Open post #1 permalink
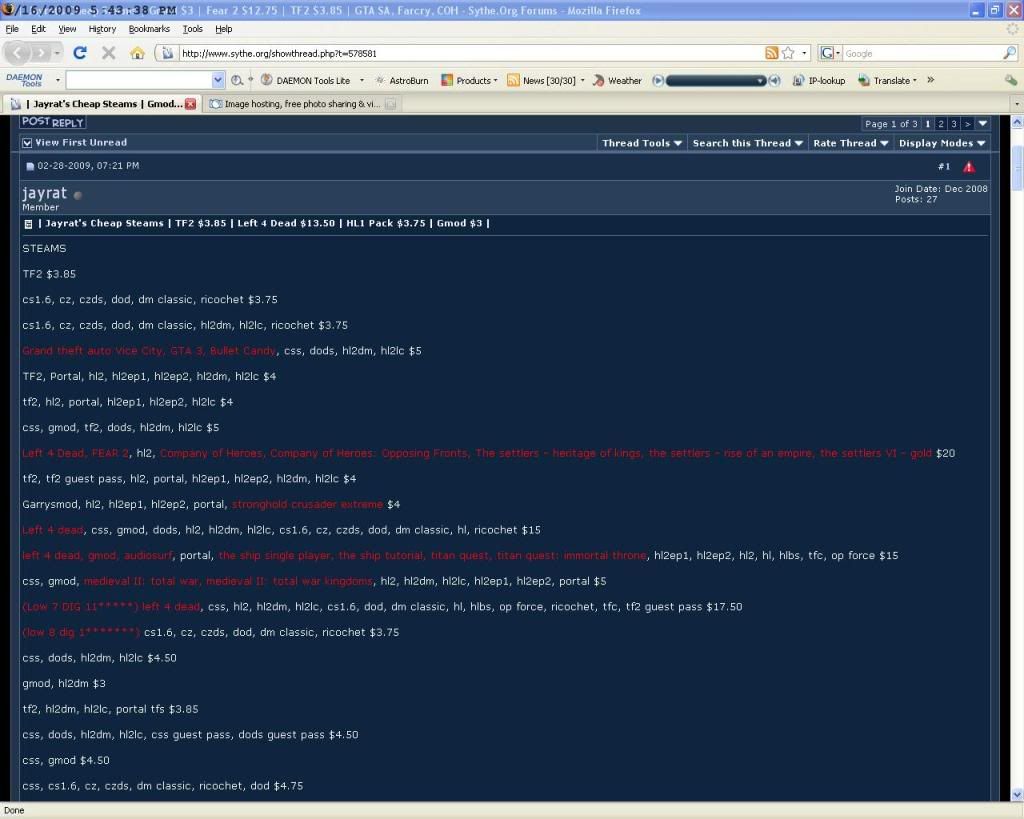The height and width of the screenshot is (819, 1024). pos(944,167)
